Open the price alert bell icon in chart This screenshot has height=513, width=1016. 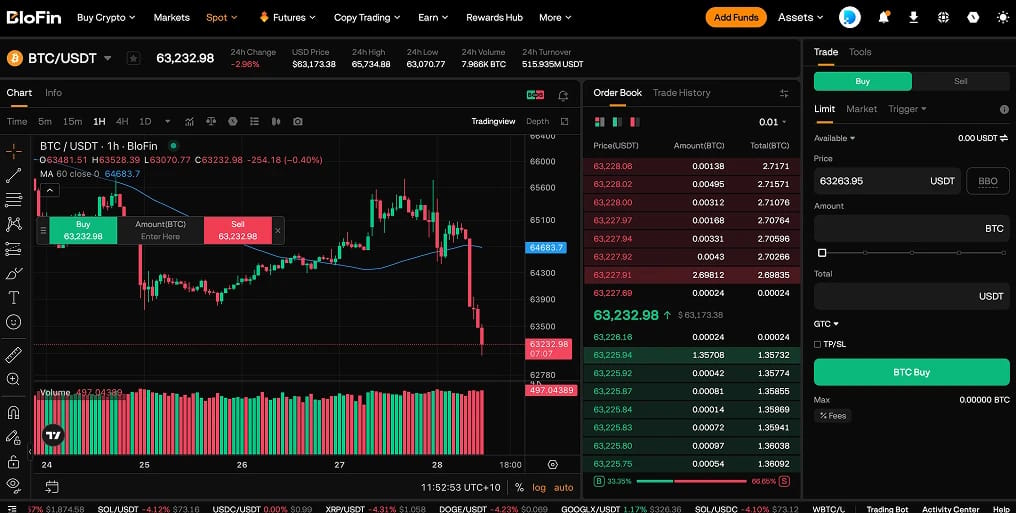pyautogui.click(x=563, y=96)
